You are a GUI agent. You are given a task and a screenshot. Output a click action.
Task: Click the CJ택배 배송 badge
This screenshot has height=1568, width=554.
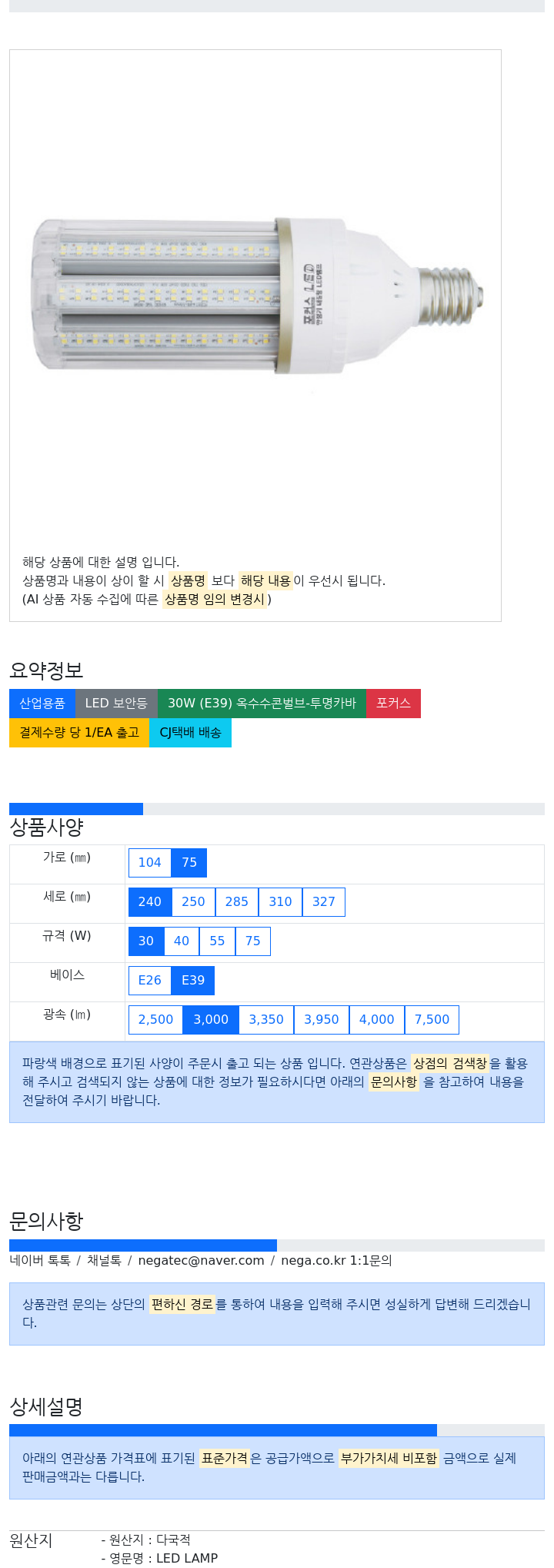tap(190, 733)
